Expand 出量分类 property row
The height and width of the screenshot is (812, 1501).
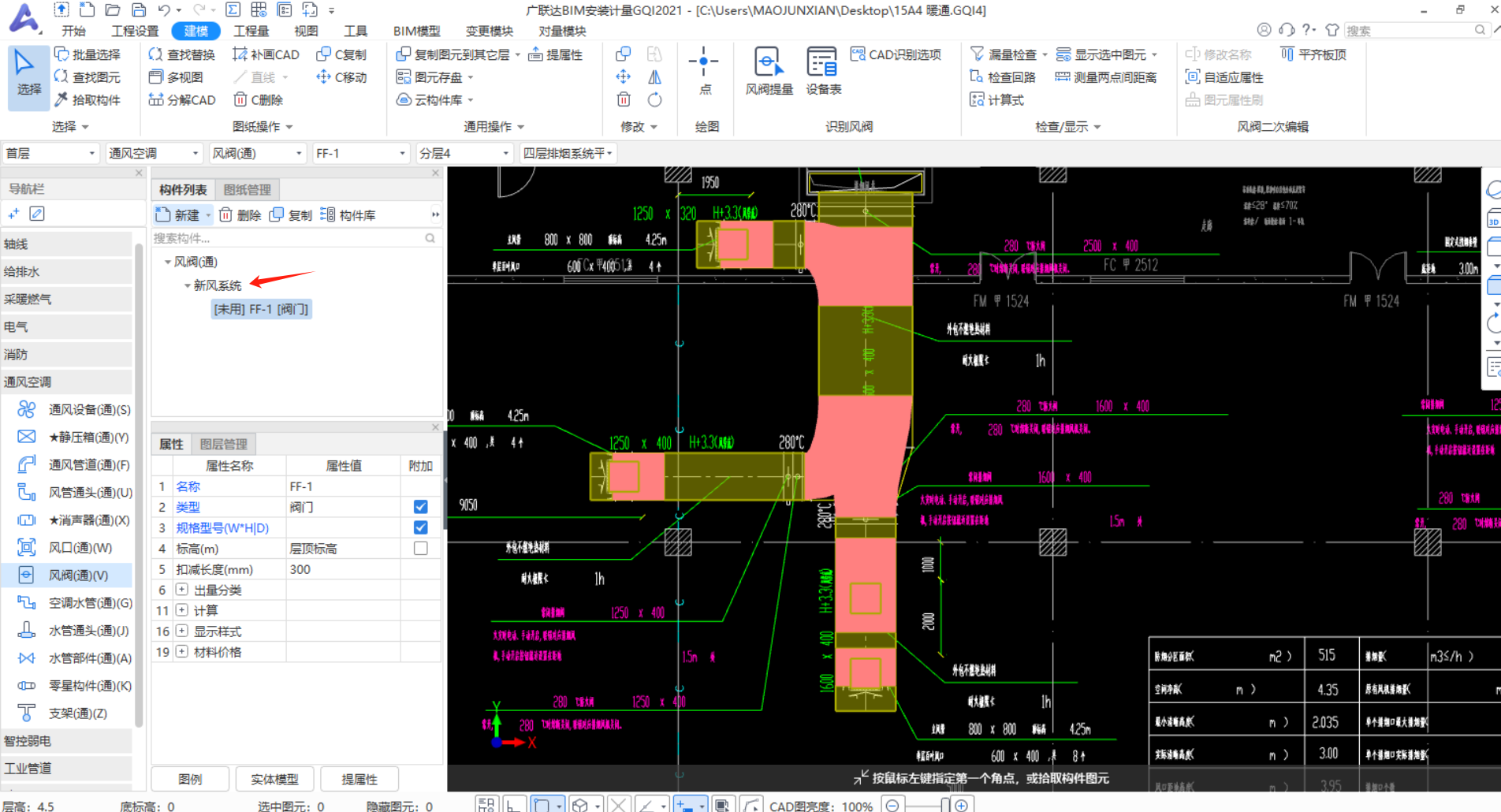(x=182, y=590)
